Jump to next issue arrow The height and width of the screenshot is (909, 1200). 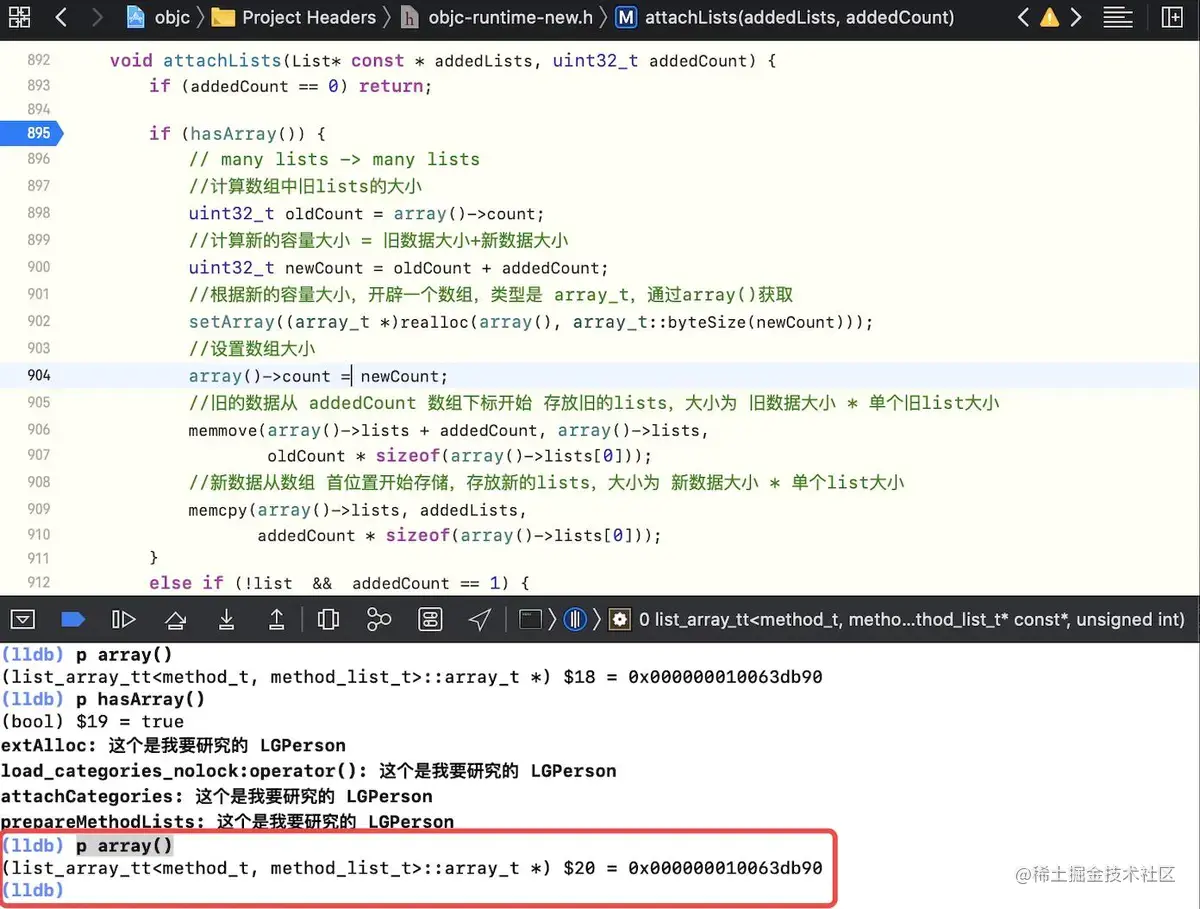(1076, 17)
